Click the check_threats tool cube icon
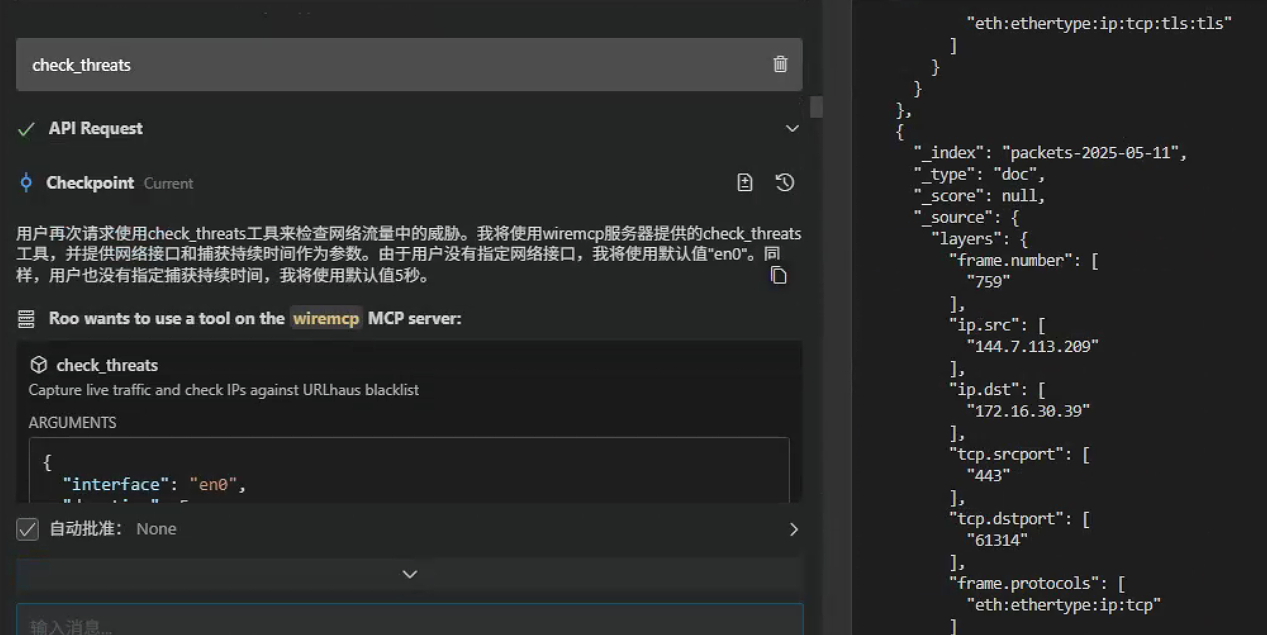This screenshot has height=635, width=1267. 39,365
